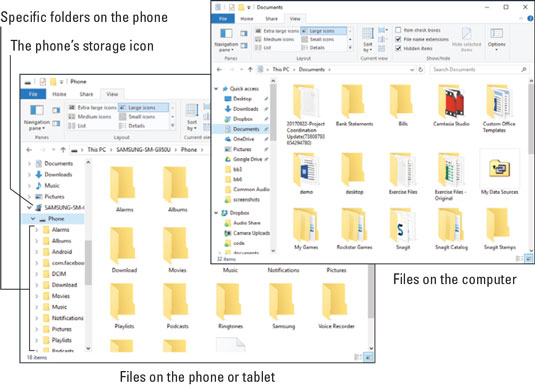Collapse the Phone storage node
The height and width of the screenshot is (385, 535).
(x=33, y=219)
